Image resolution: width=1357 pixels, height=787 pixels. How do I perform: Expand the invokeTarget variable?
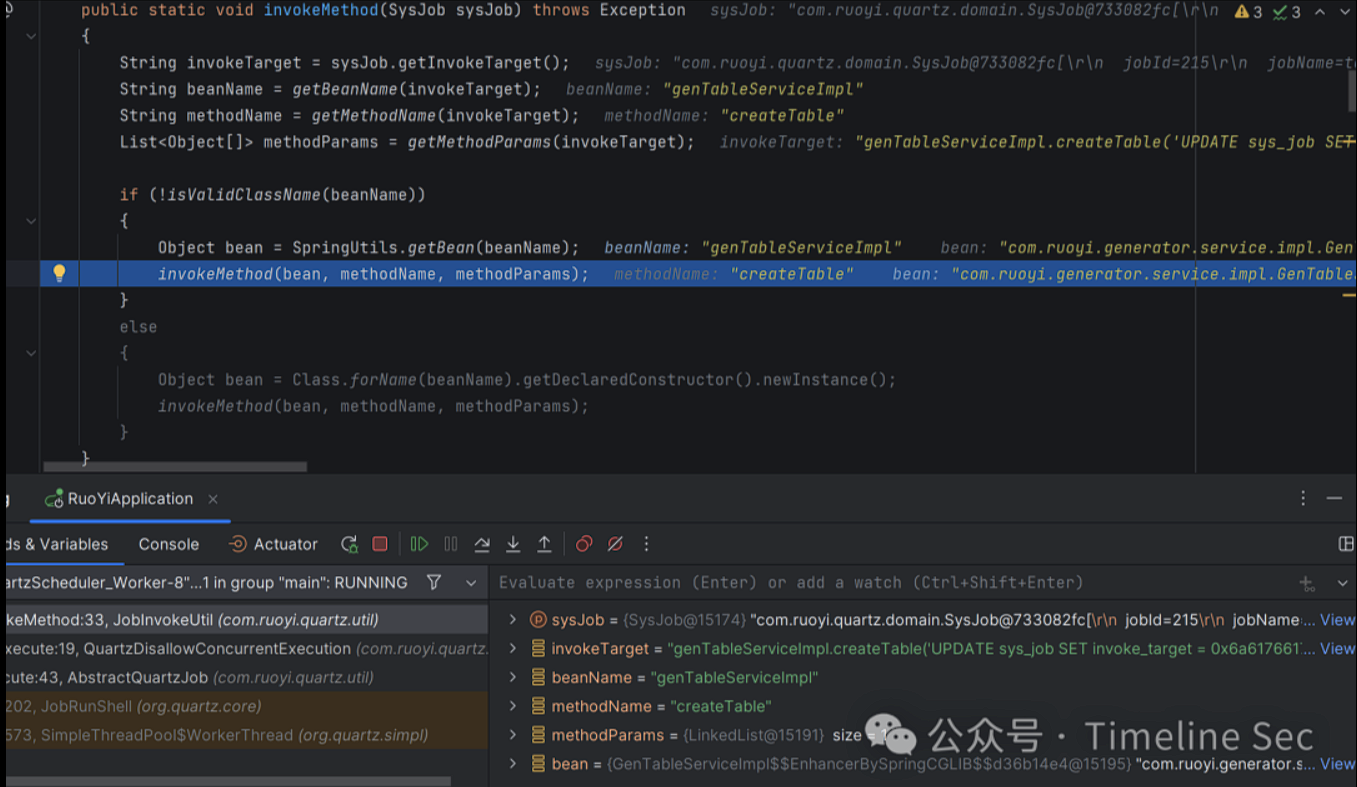[x=513, y=649]
